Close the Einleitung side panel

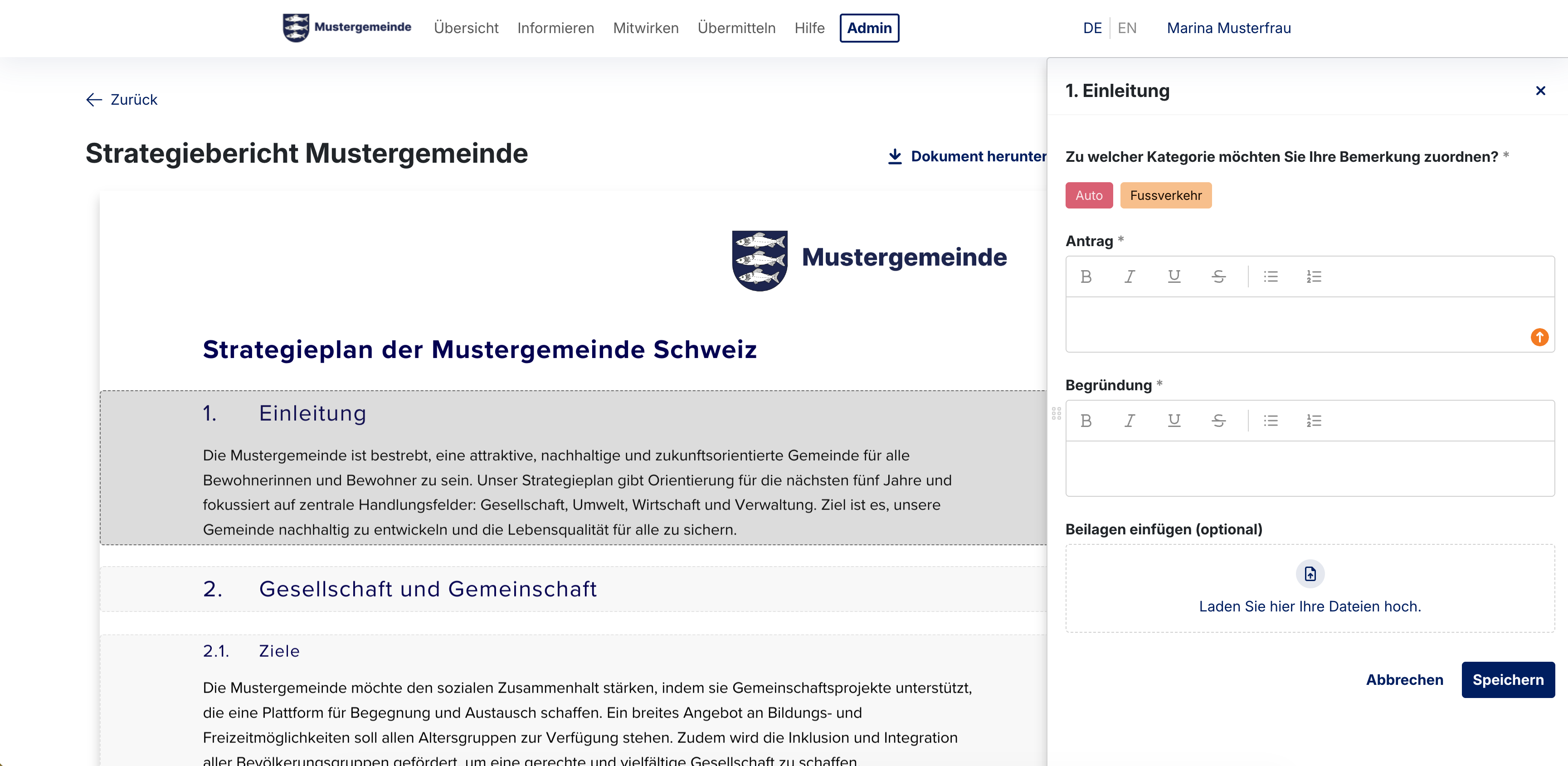pos(1540,91)
